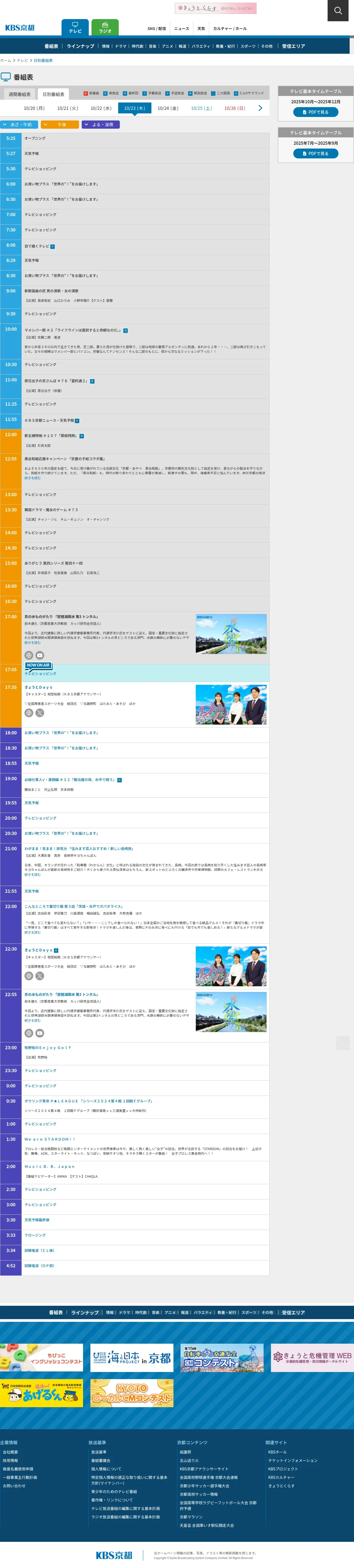Open the 必殺仕事人V・激闘編 program link
Screen dimensions: 354x1568
[x=69, y=780]
